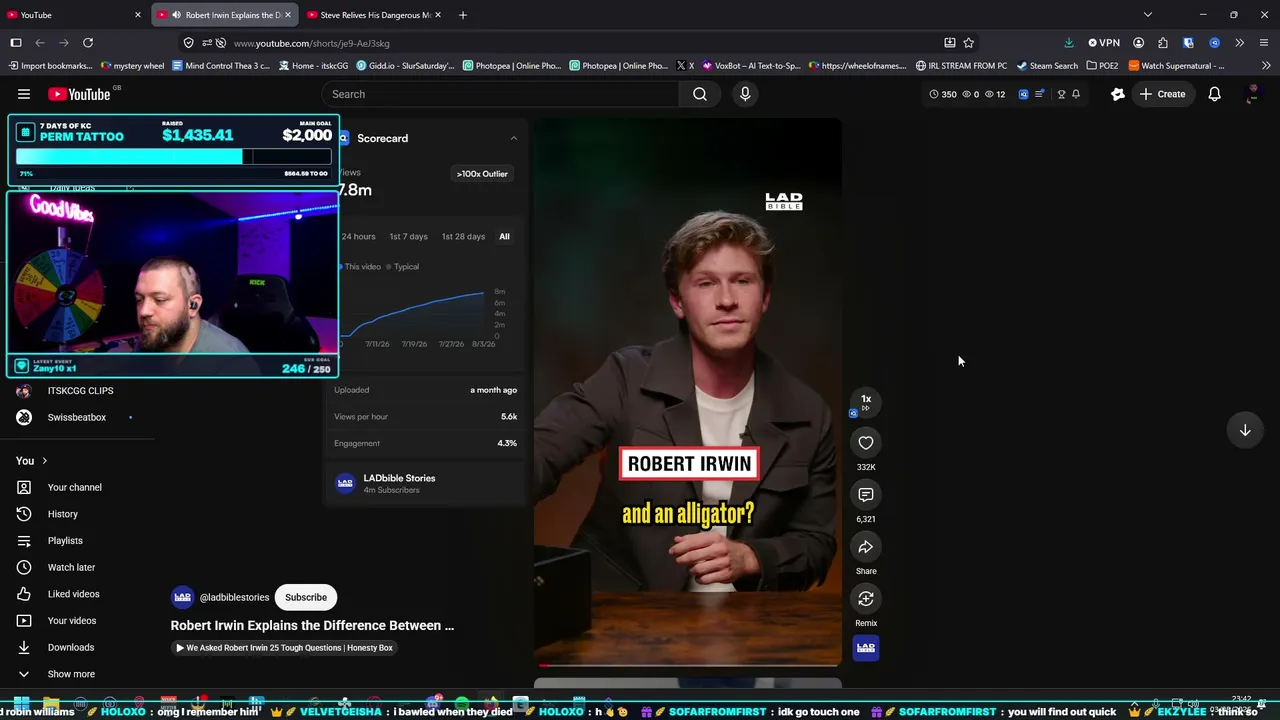The width and height of the screenshot is (1280, 720).
Task: Show more browser toolbar extensions
Action: pos(1239,43)
